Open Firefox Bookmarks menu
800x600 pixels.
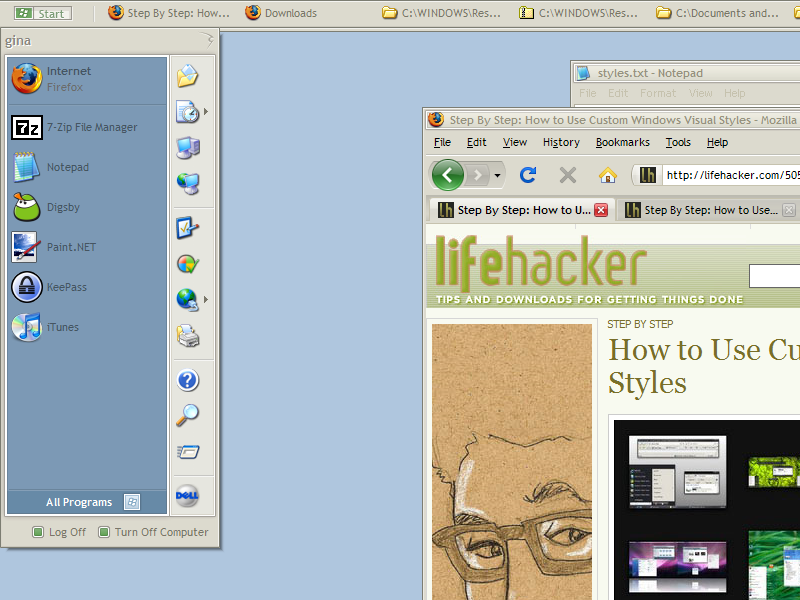pos(622,142)
